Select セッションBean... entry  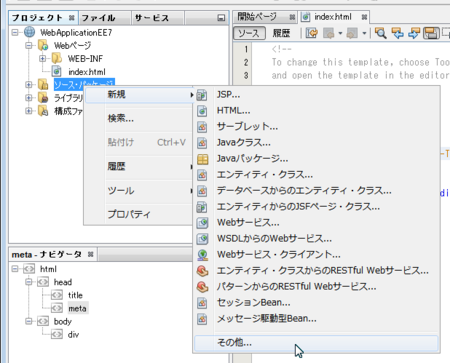316,303
